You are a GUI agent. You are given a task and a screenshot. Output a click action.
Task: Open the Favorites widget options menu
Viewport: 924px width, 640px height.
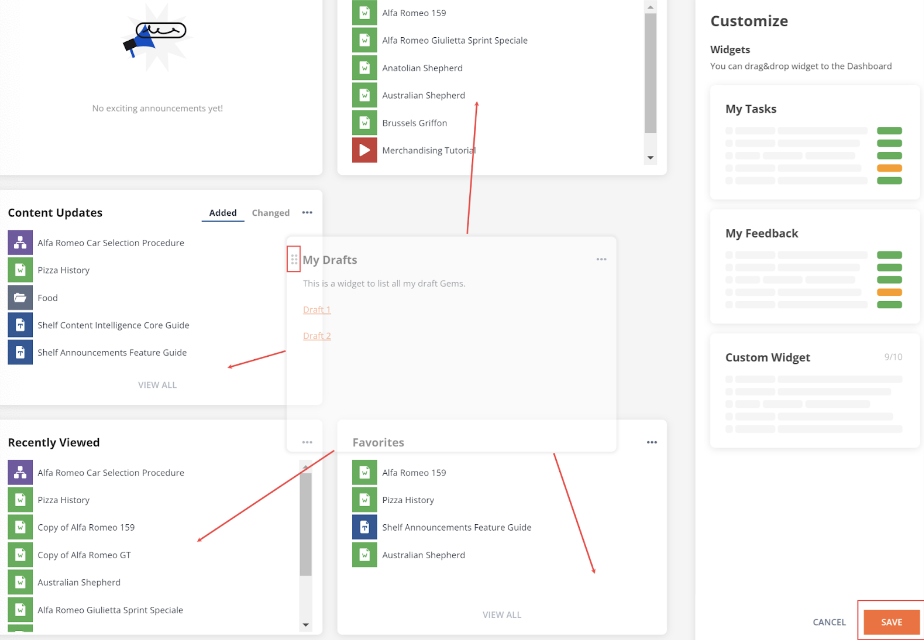pos(652,441)
